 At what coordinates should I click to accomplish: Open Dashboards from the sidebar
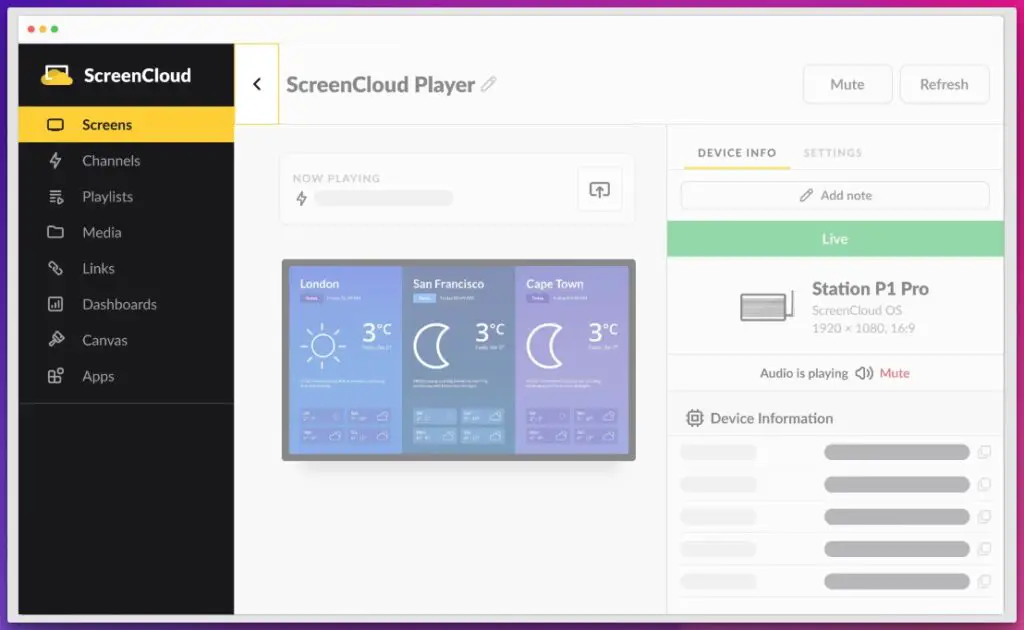pos(126,304)
